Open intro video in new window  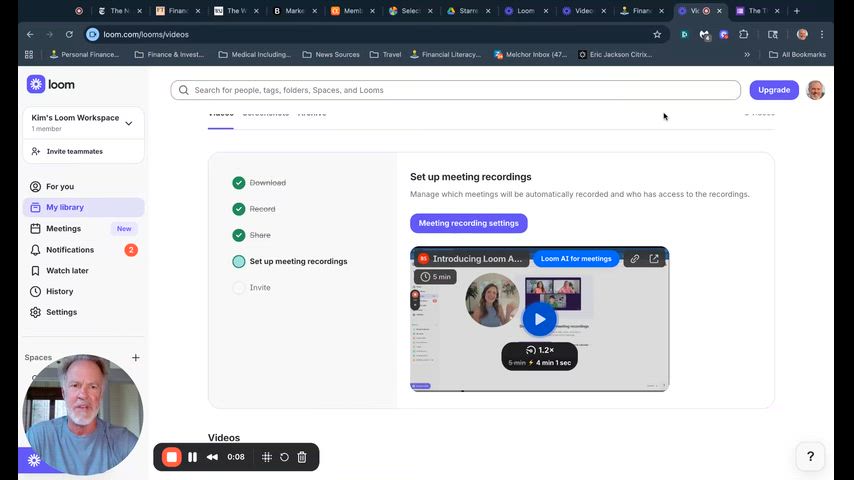654,259
